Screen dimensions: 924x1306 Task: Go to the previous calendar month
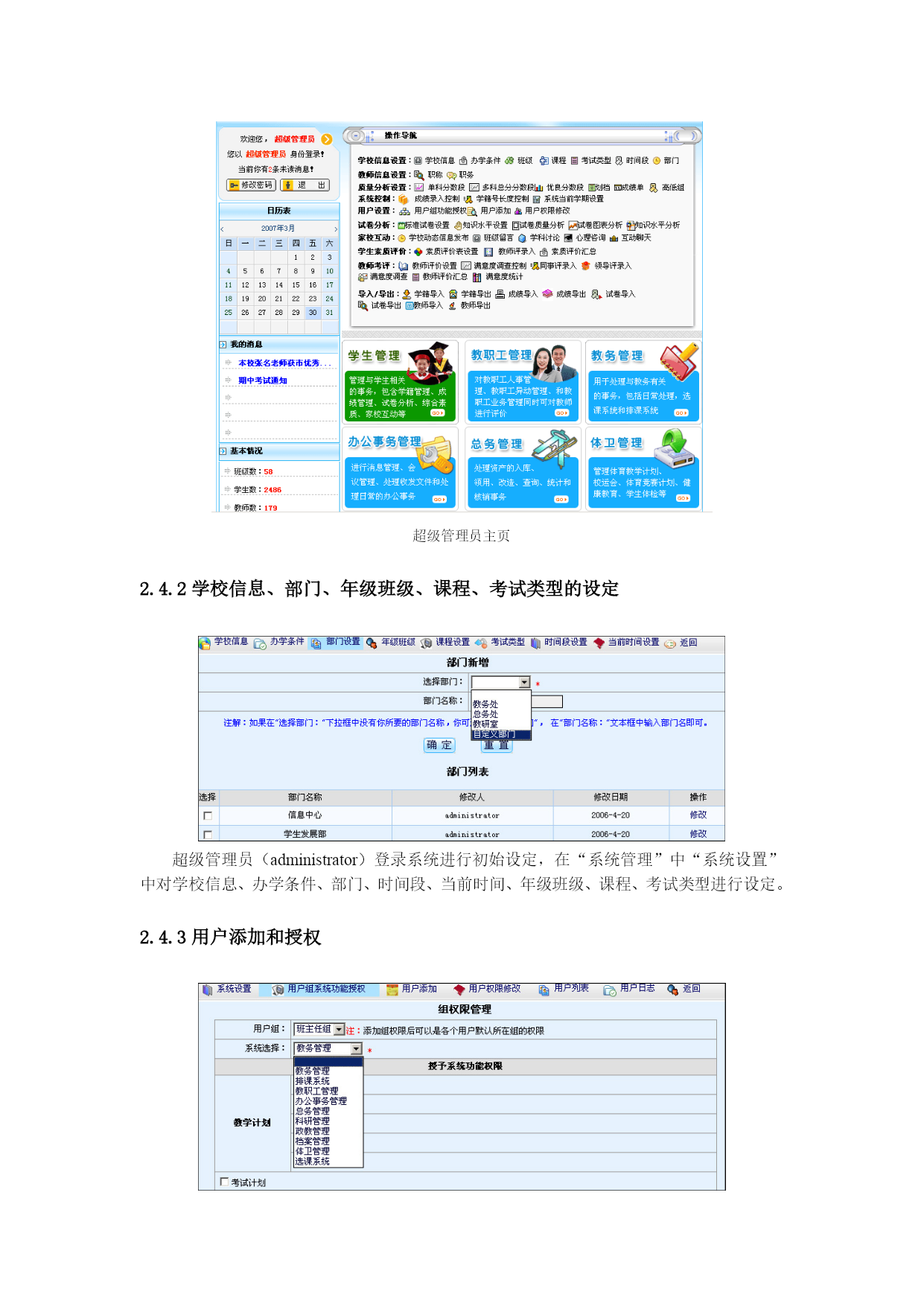(x=222, y=229)
